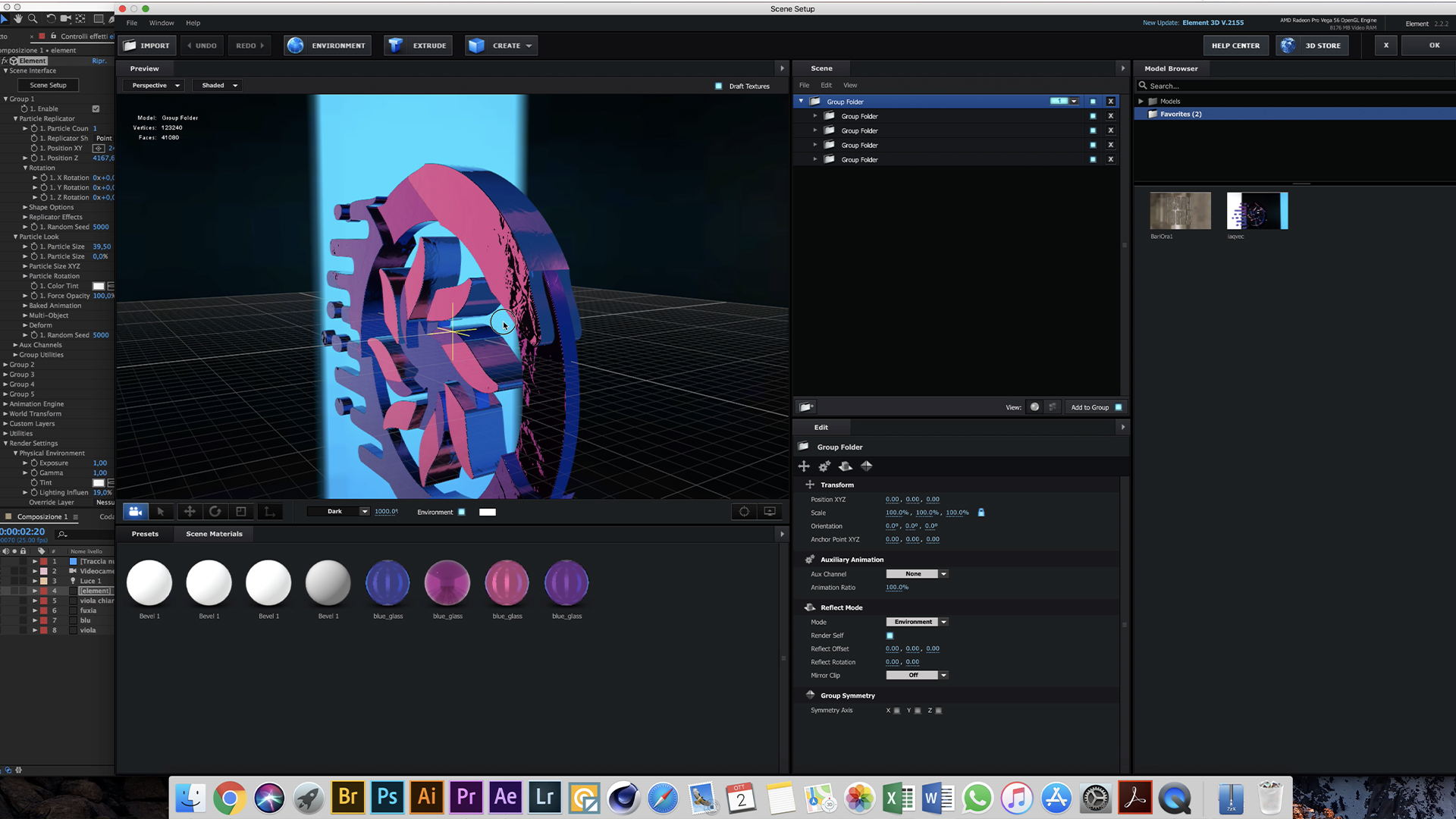Expand the Models folder in Model Browser

point(1141,102)
